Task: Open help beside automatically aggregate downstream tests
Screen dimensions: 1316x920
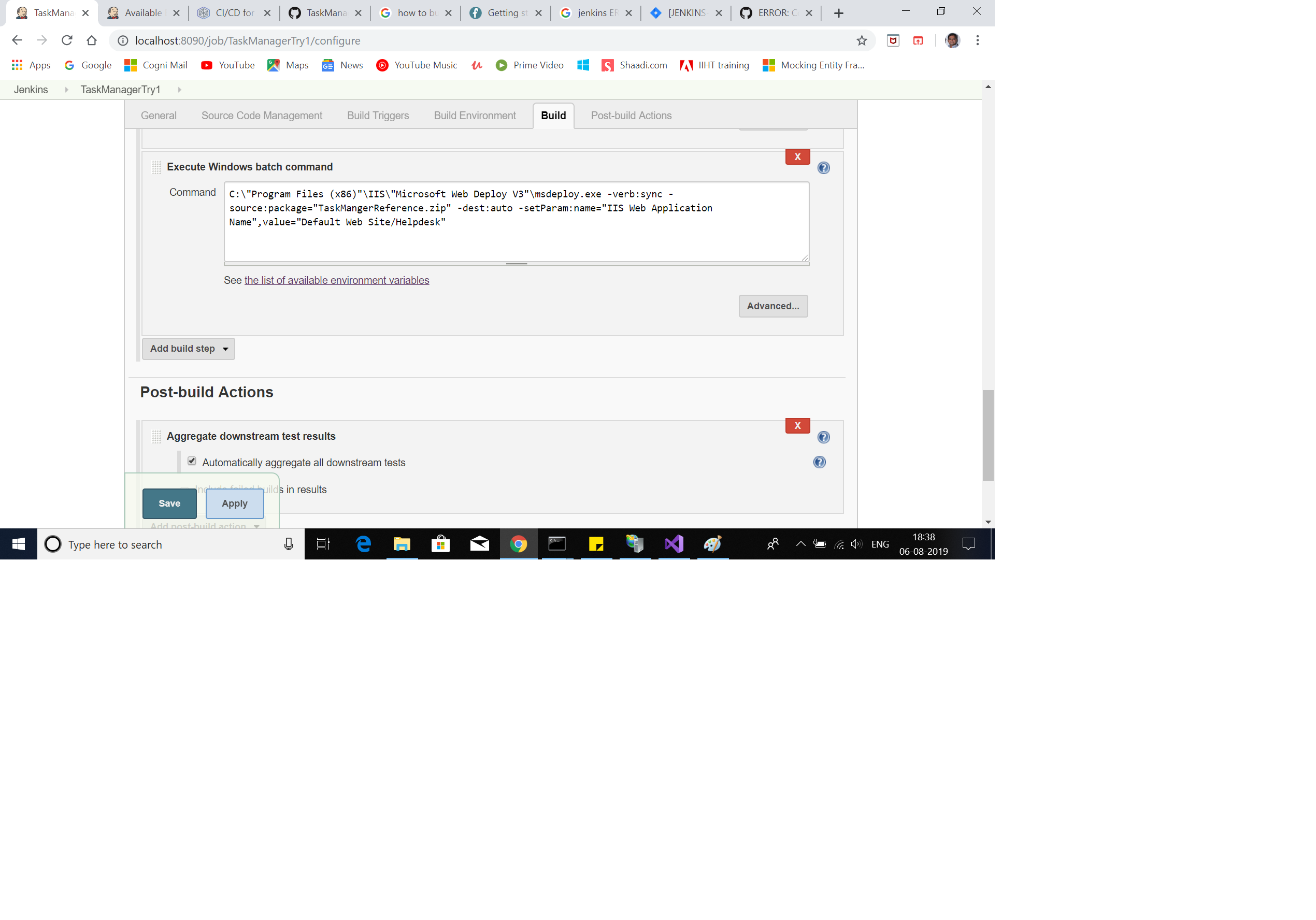Action: tap(819, 462)
